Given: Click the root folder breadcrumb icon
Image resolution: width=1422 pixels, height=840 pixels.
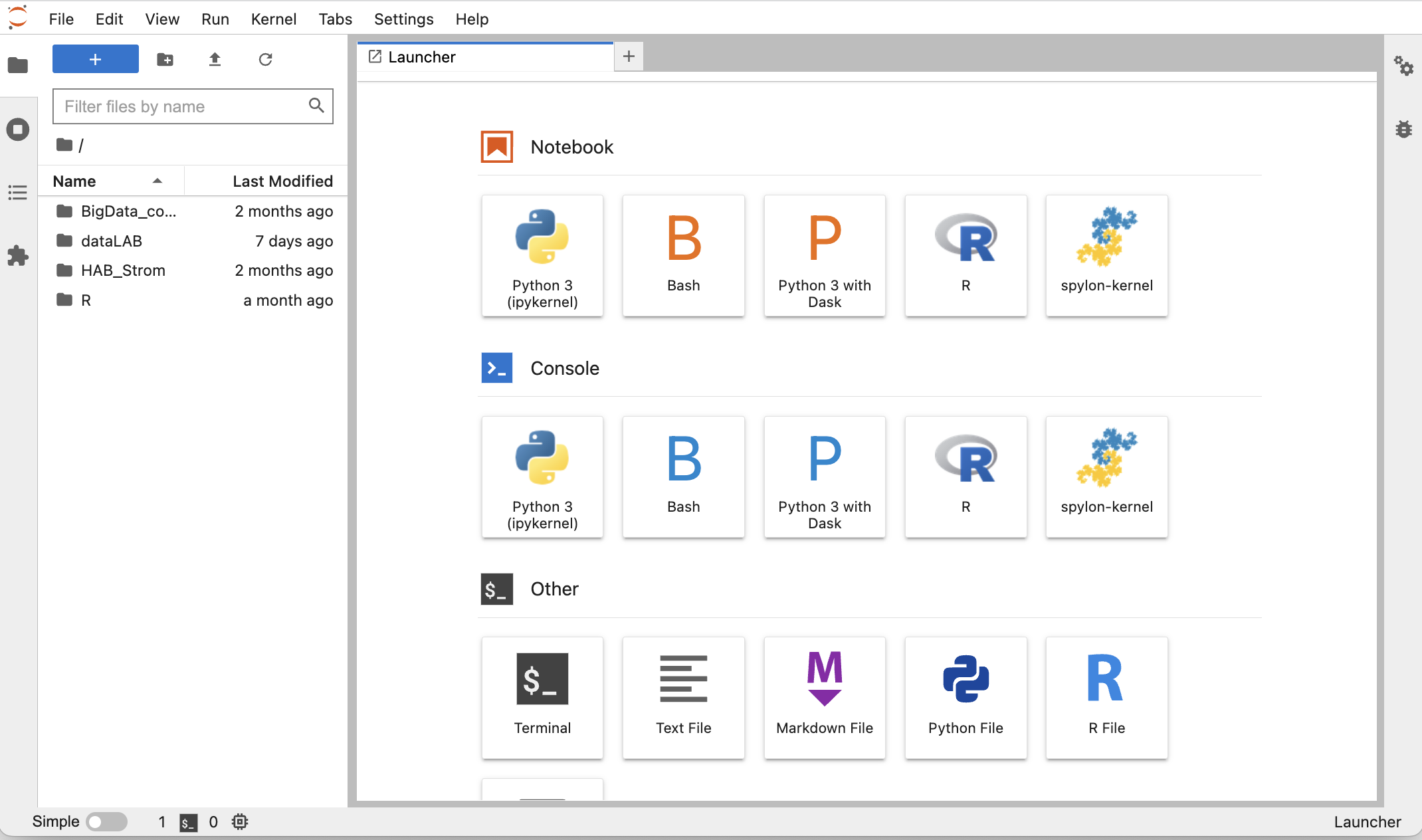Looking at the screenshot, I should 64,145.
